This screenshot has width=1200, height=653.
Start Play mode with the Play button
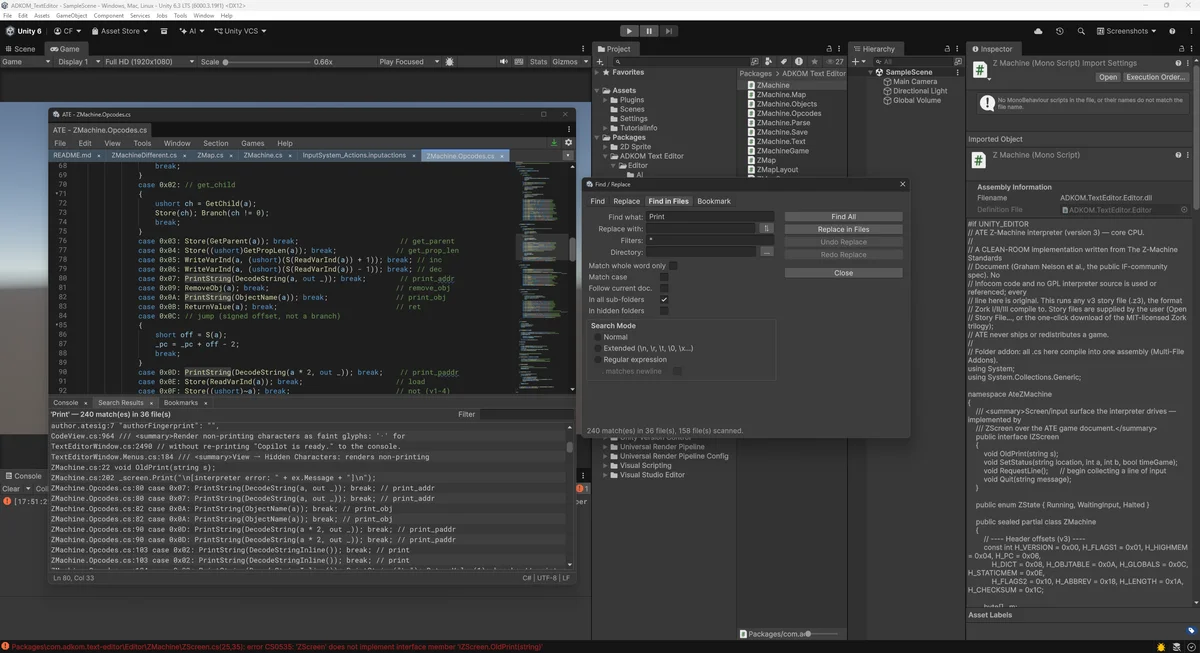629,31
